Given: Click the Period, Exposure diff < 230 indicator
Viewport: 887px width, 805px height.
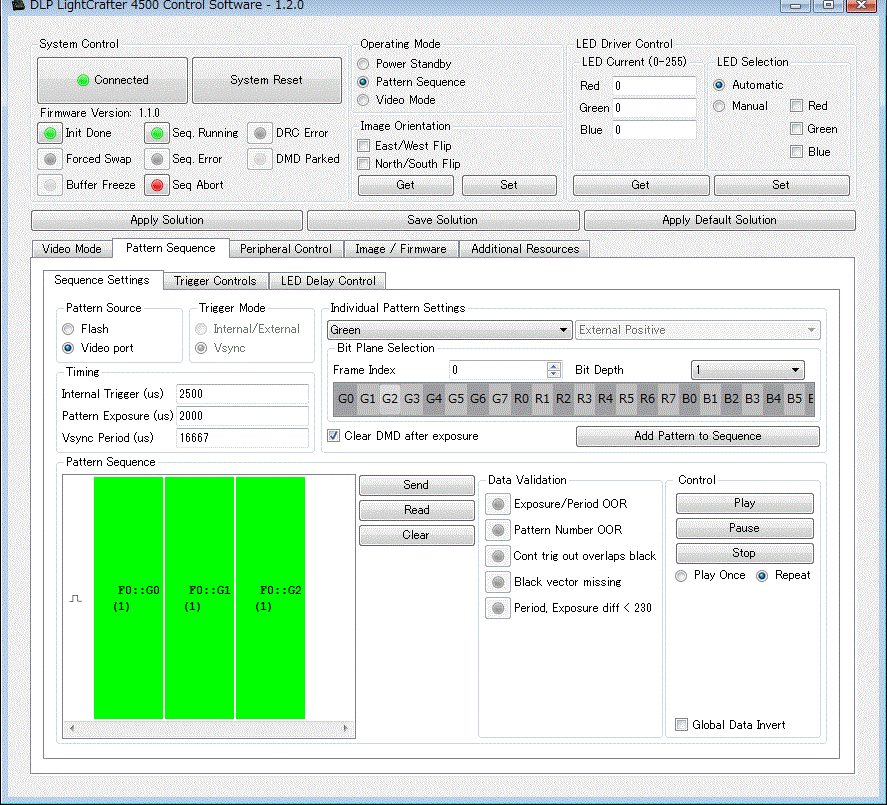Looking at the screenshot, I should point(498,608).
